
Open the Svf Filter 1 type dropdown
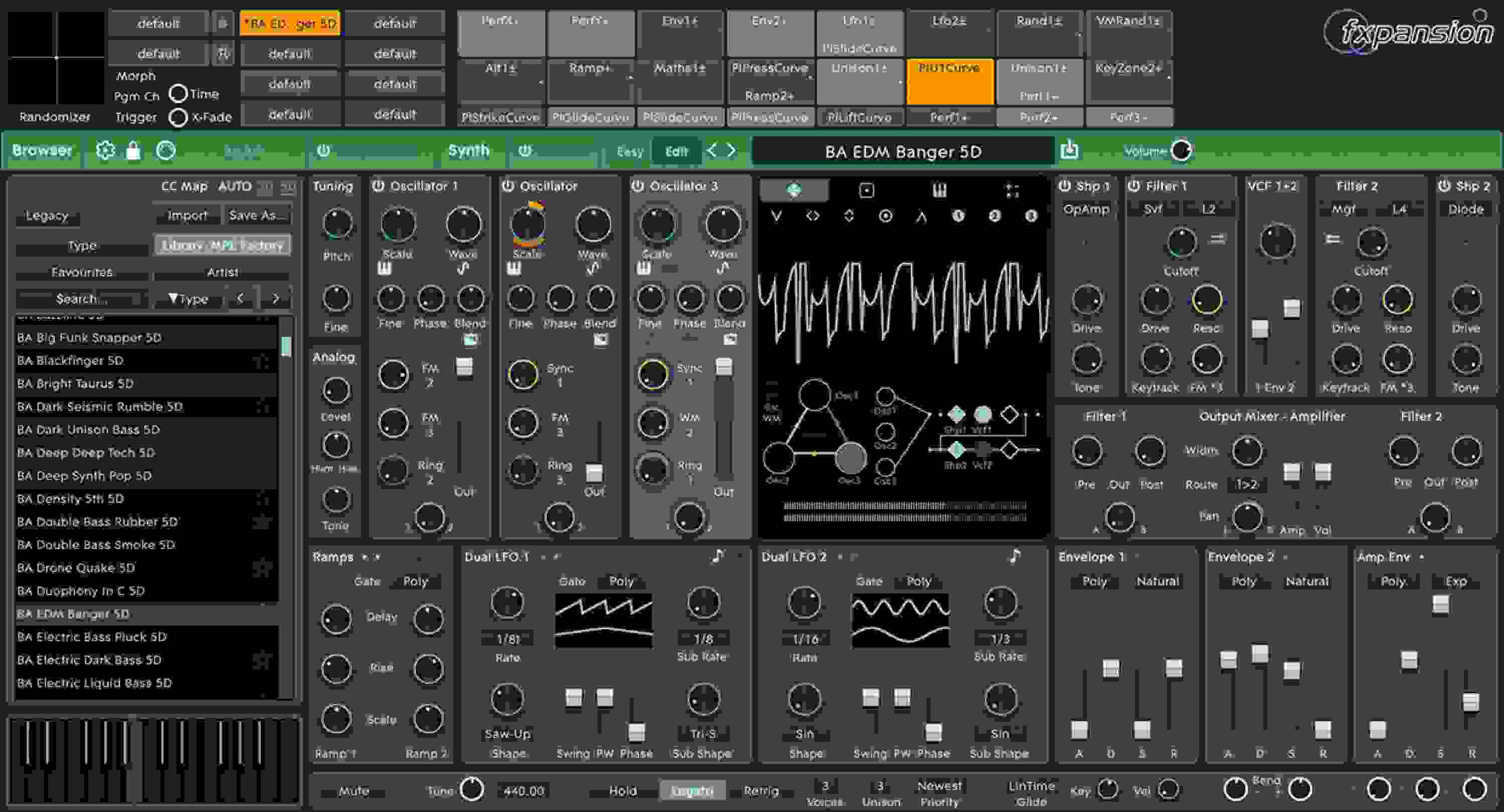(1152, 209)
